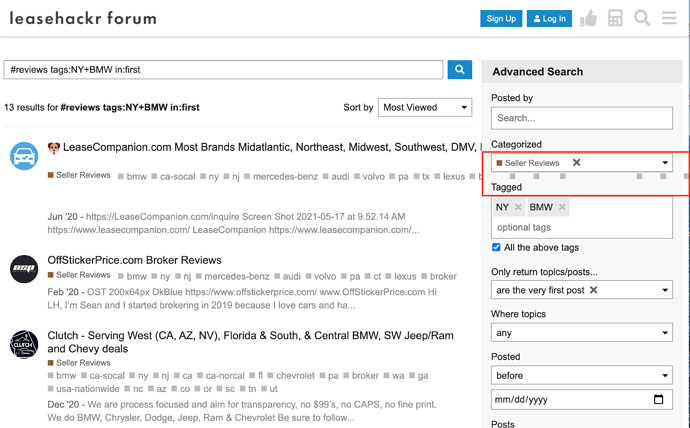This screenshot has width=690, height=428.
Task: Remove the BMW tag chip
Action: [x=562, y=207]
